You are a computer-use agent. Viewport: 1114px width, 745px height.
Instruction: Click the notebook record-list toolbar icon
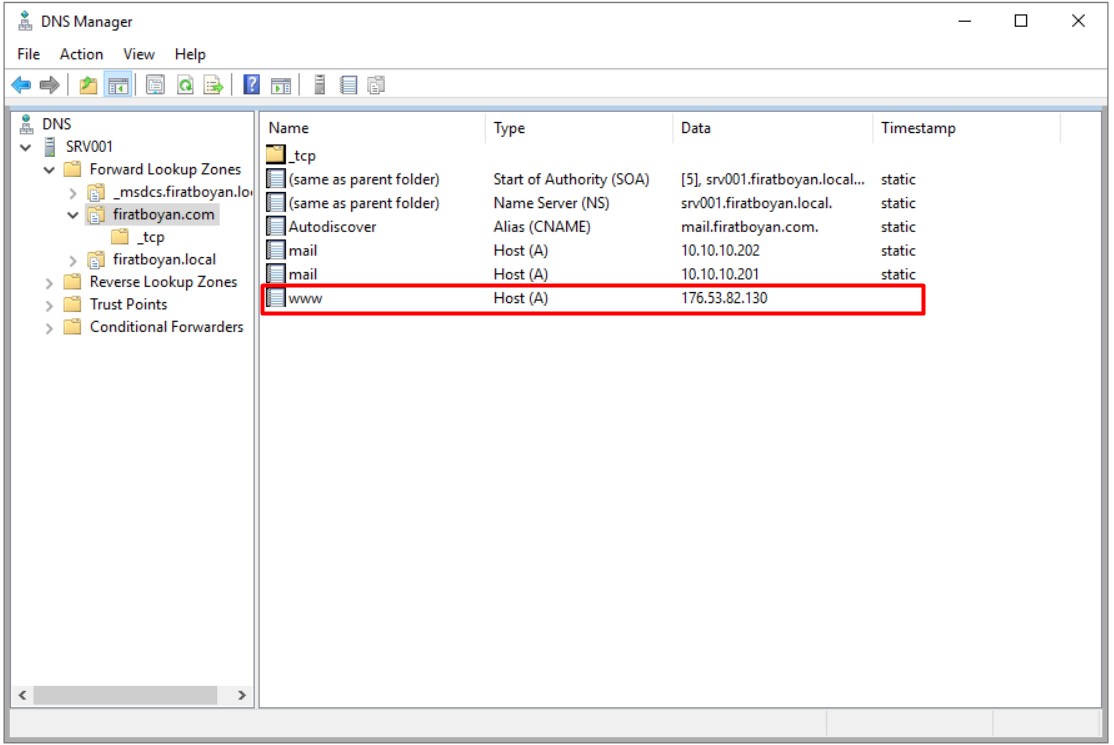click(348, 85)
